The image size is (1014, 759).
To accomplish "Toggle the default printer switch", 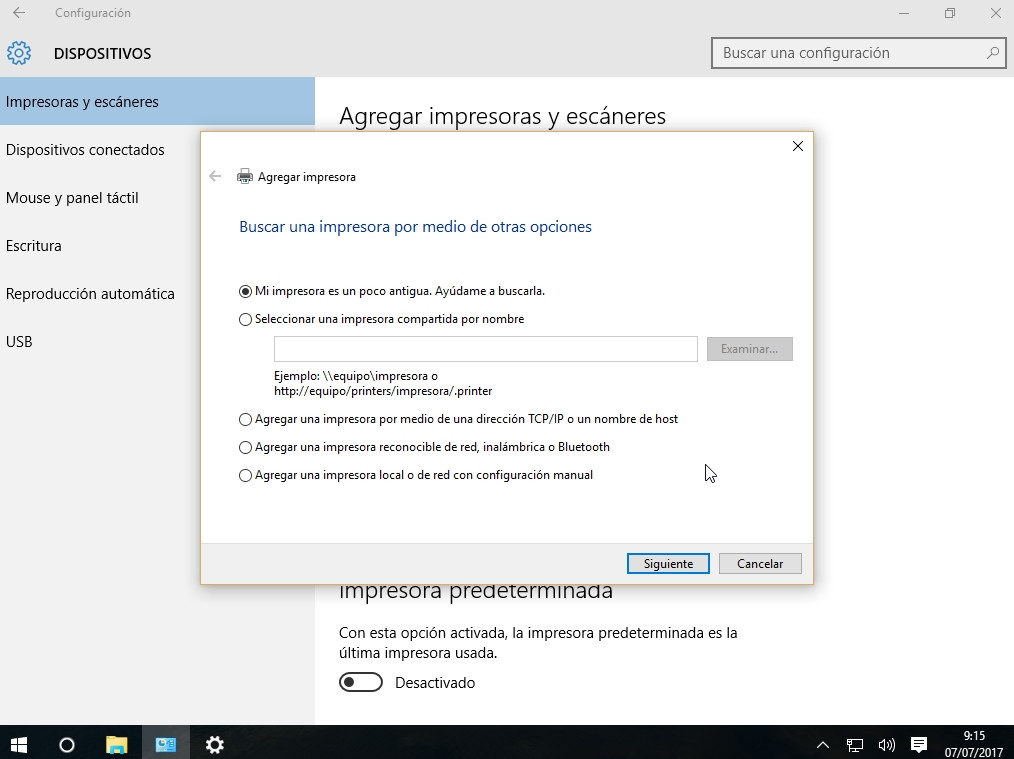I will pos(361,682).
